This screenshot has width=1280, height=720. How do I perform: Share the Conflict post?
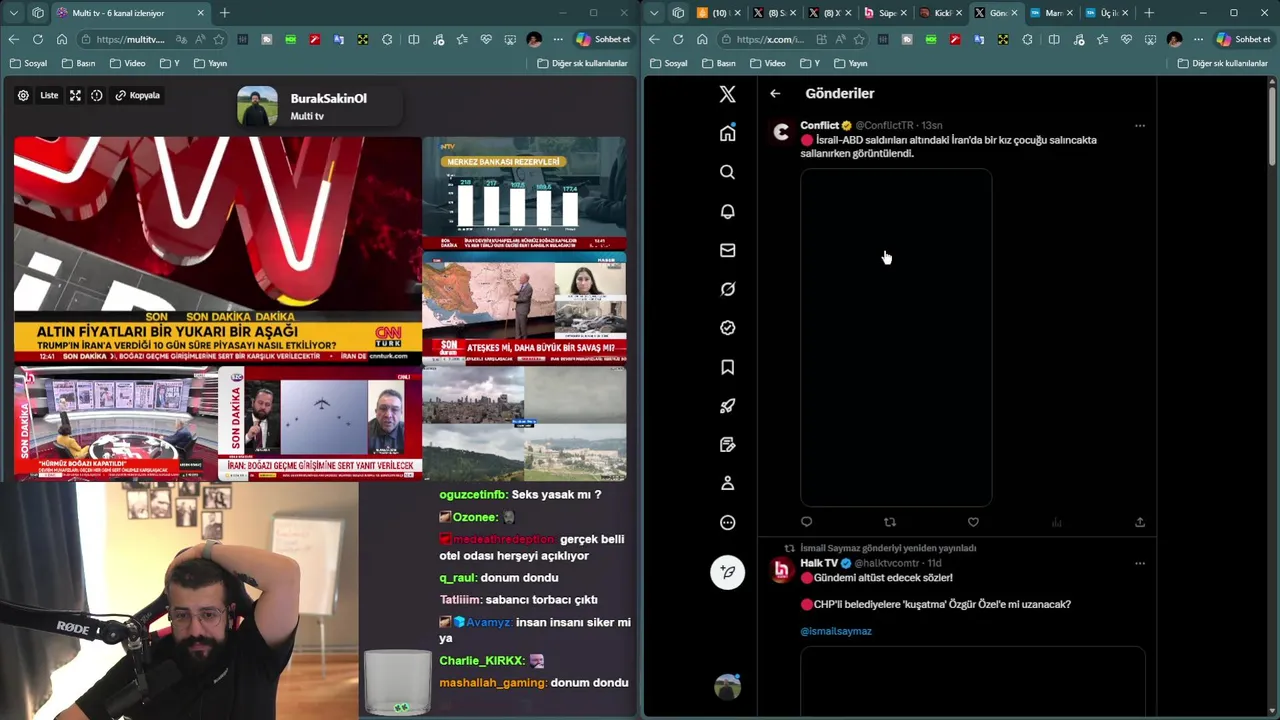click(1139, 522)
